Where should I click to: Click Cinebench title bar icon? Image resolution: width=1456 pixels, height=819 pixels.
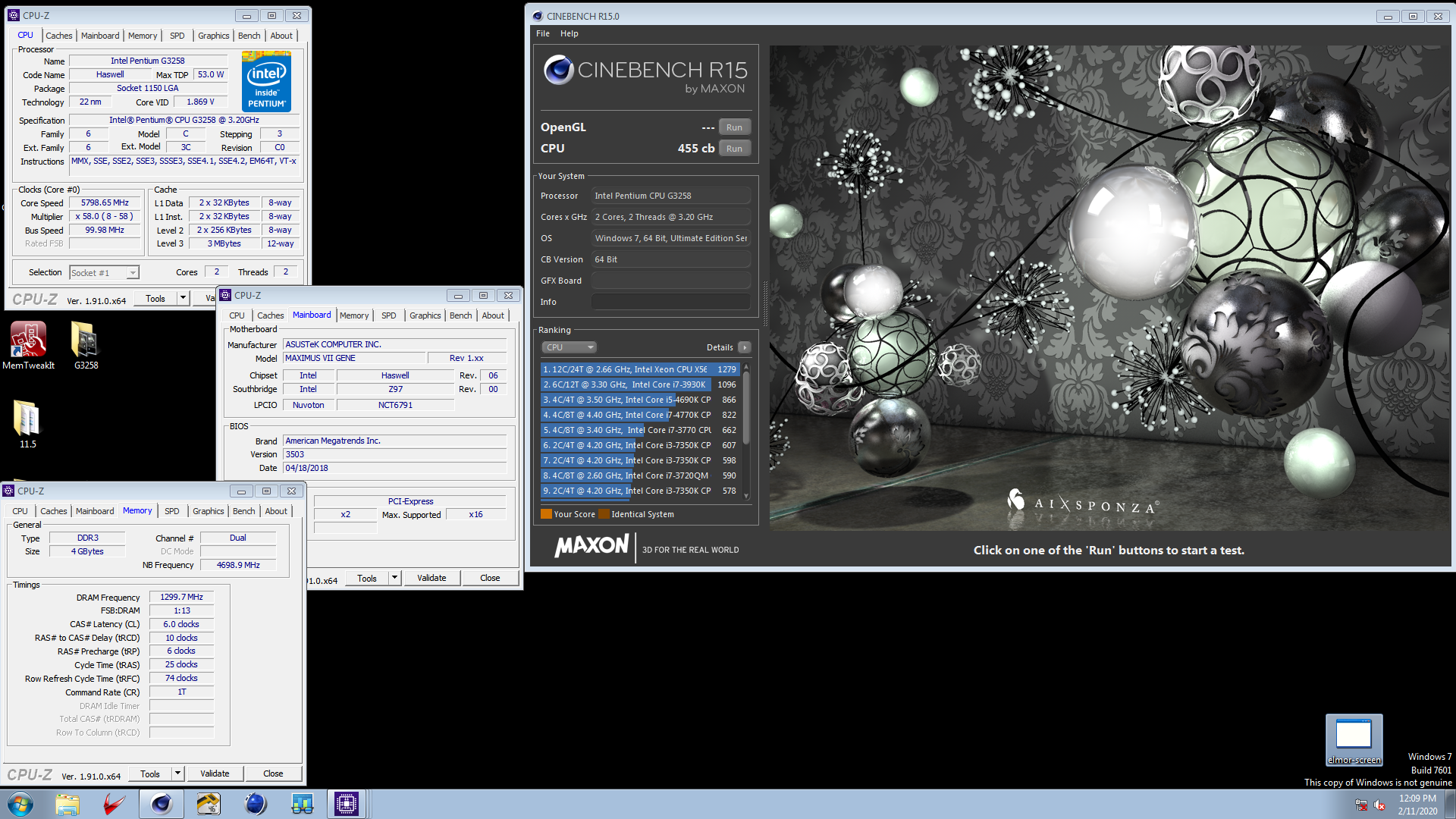click(538, 16)
